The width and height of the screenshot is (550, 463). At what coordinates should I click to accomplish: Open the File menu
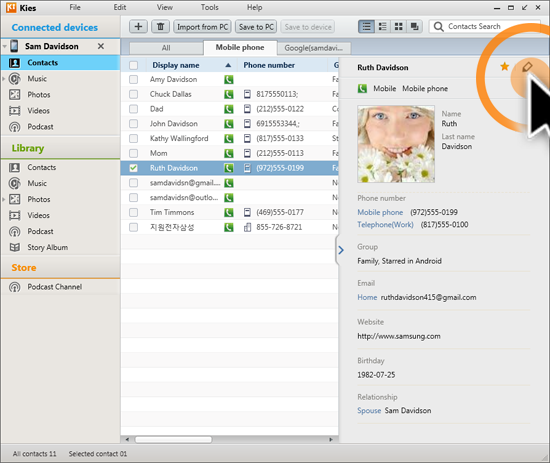coord(75,7)
